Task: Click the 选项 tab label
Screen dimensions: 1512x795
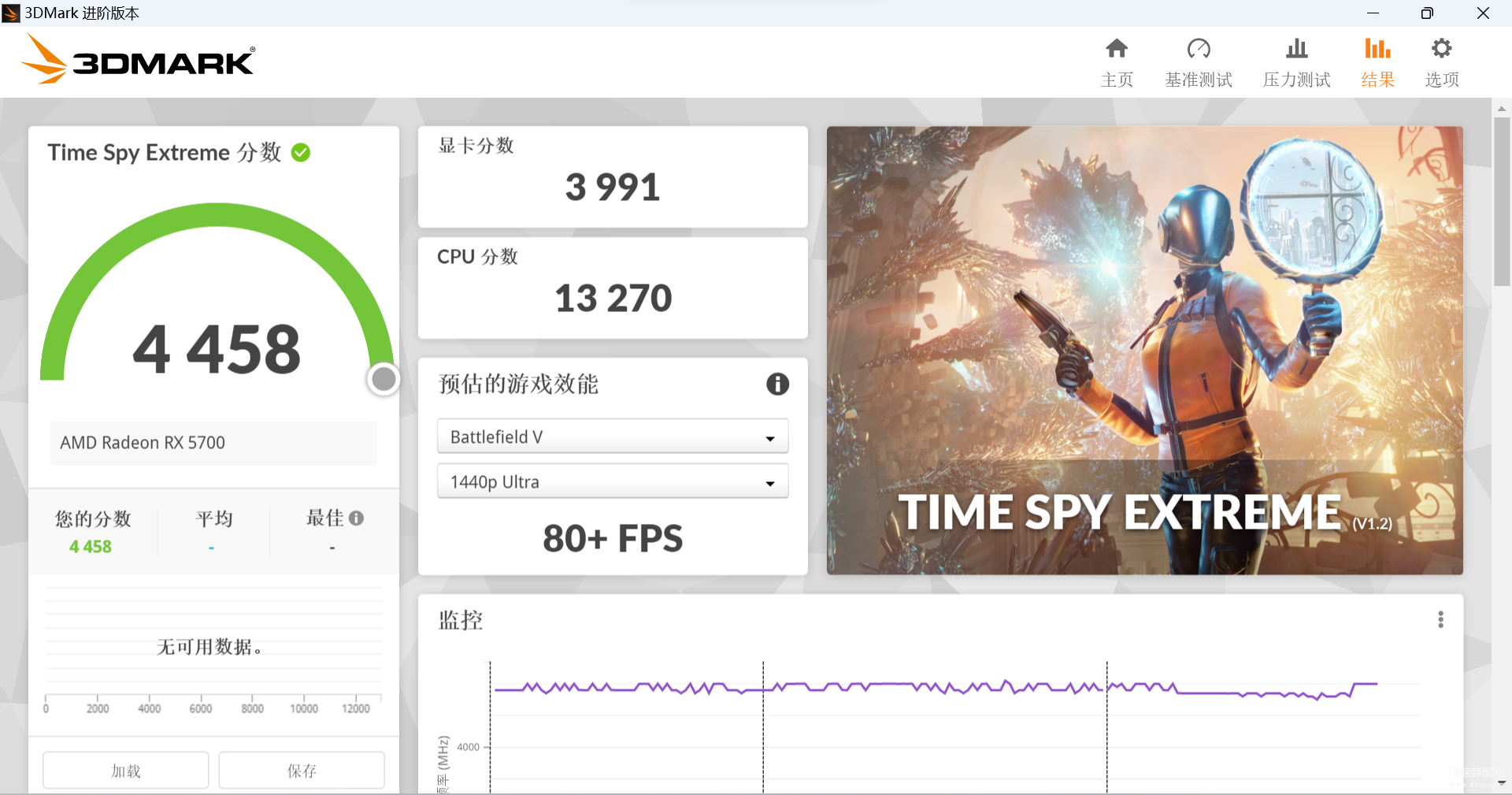Action: click(x=1442, y=80)
